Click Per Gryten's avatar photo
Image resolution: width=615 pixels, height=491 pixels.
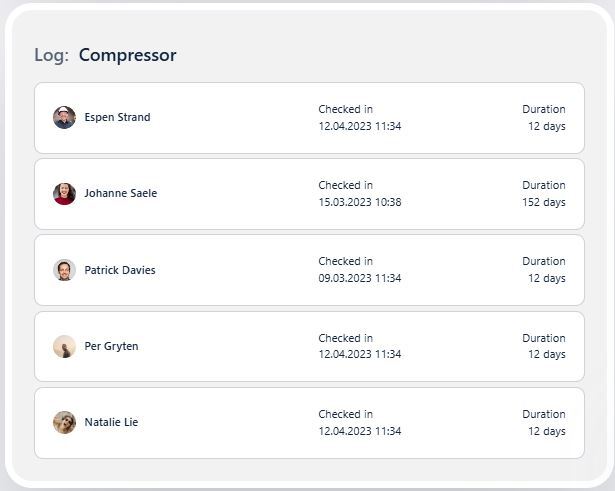[64, 346]
